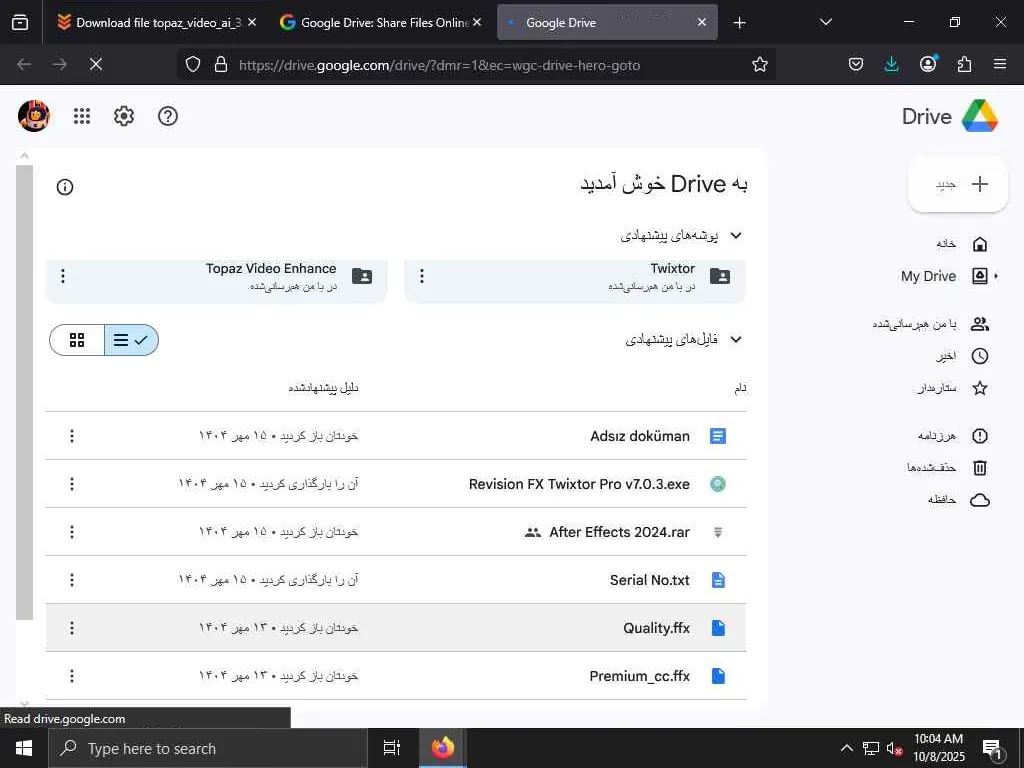Open Shared with me people icon
1024x768 pixels.
tap(980, 324)
